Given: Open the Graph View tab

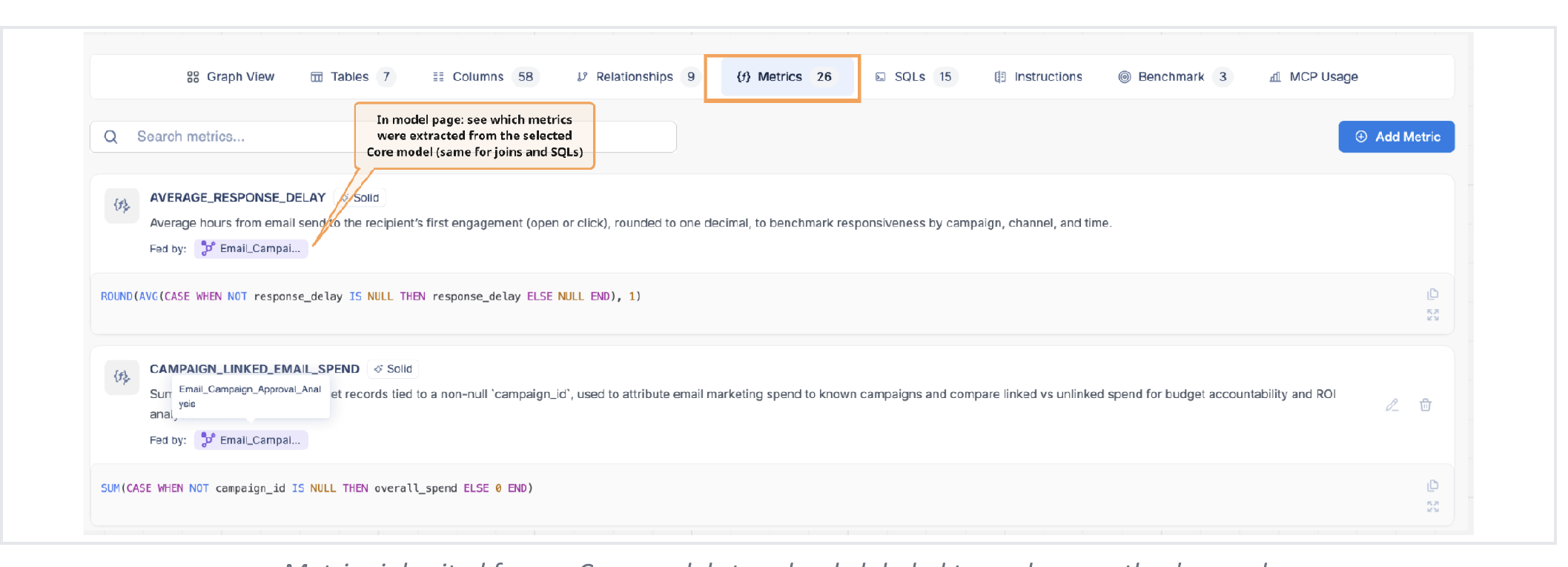Looking at the screenshot, I should click(231, 77).
